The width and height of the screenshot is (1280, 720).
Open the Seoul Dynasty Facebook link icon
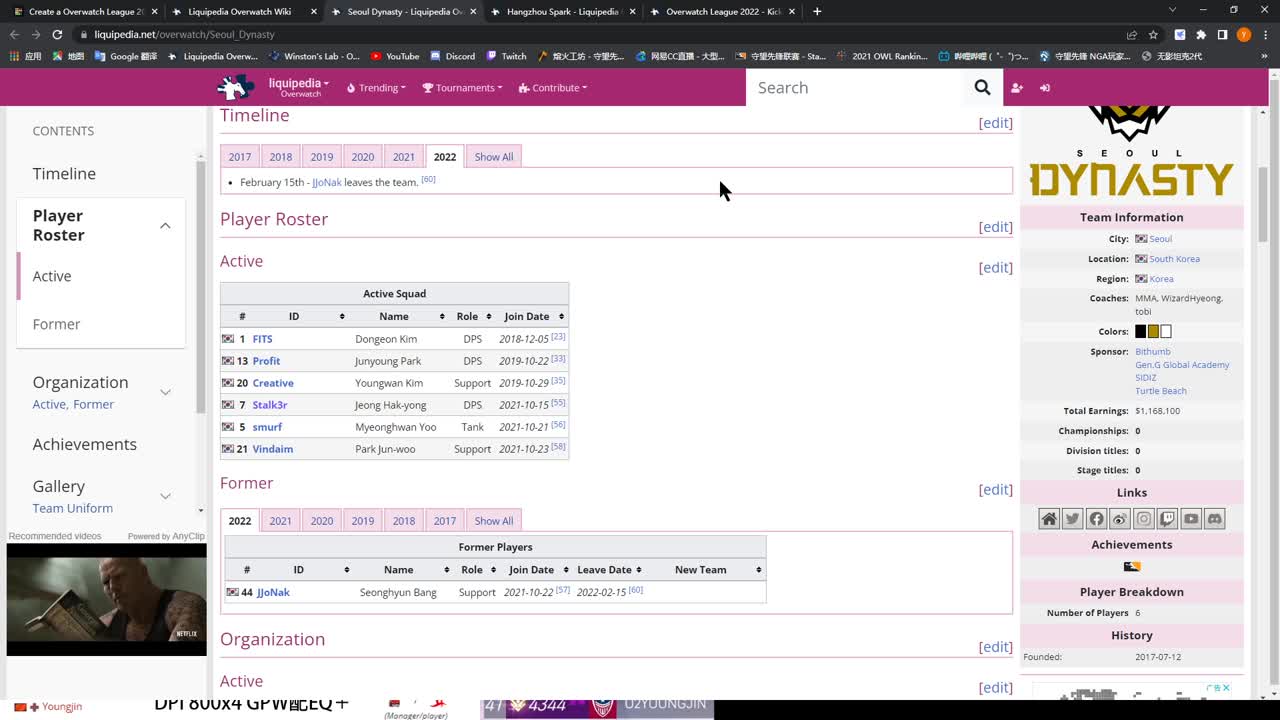(1096, 518)
